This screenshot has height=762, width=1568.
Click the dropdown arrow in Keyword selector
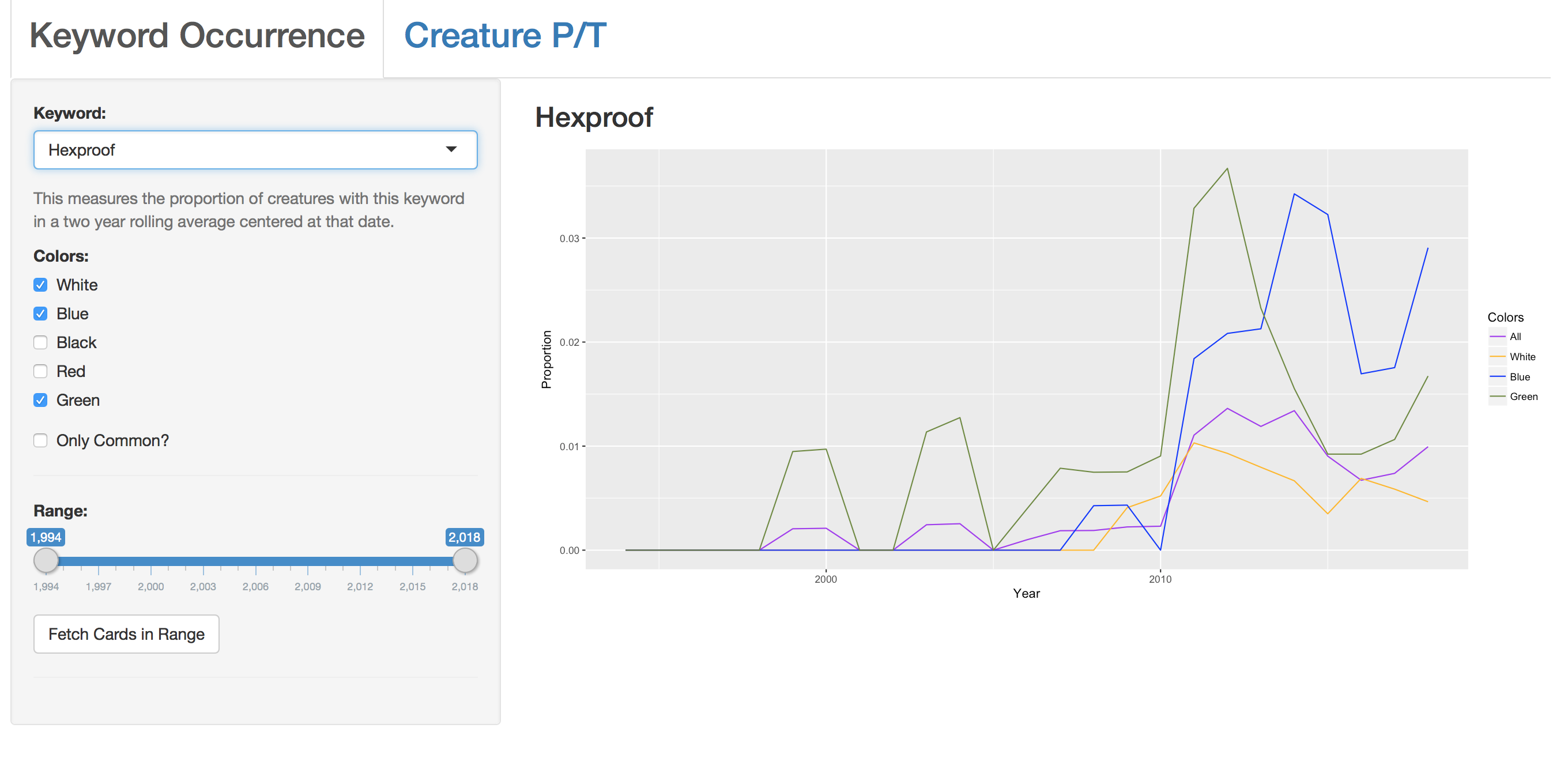[451, 150]
